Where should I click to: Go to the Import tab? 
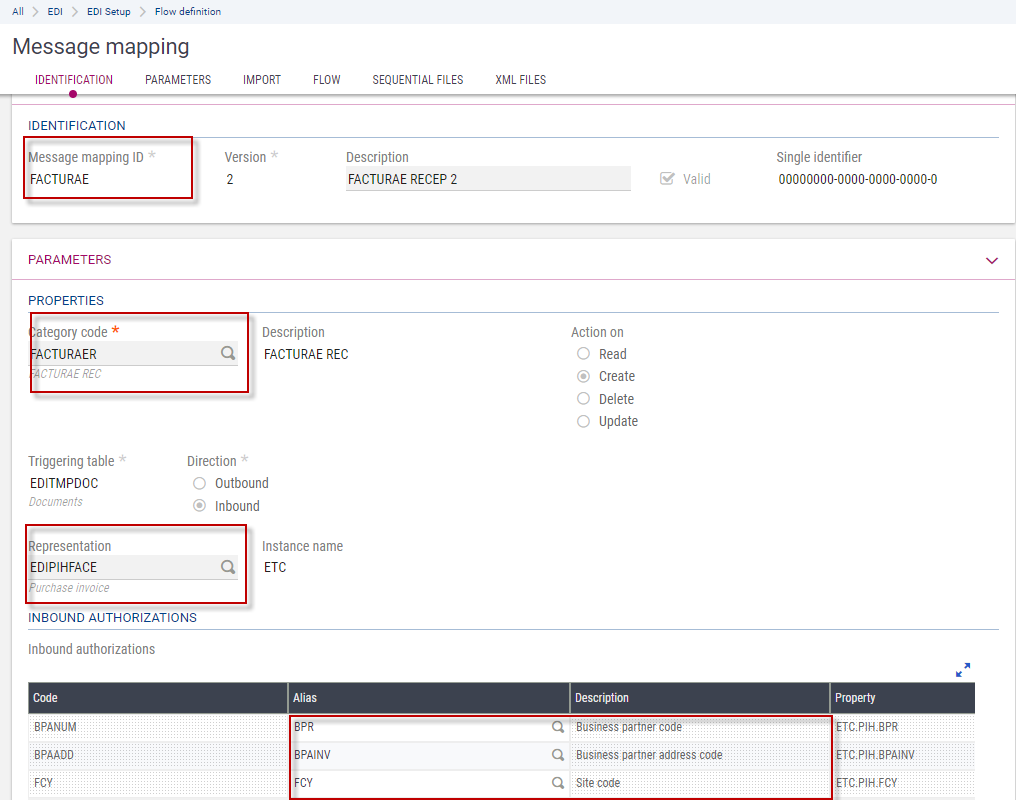tap(262, 80)
